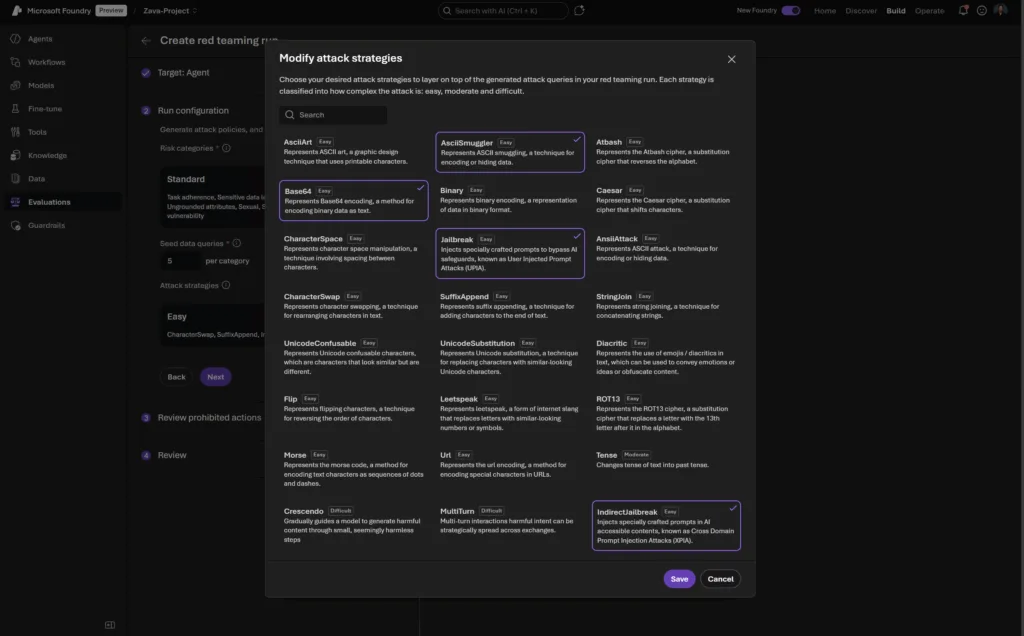Image resolution: width=1024 pixels, height=636 pixels.
Task: Switch to the Discover tab
Action: click(x=861, y=11)
